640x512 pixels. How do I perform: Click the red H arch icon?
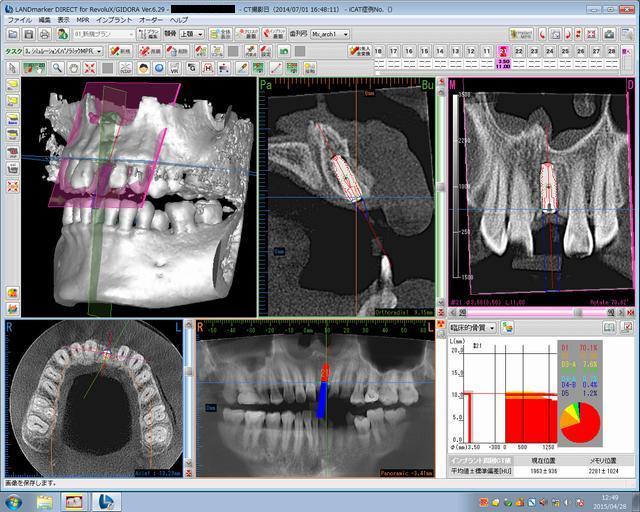click(208, 68)
